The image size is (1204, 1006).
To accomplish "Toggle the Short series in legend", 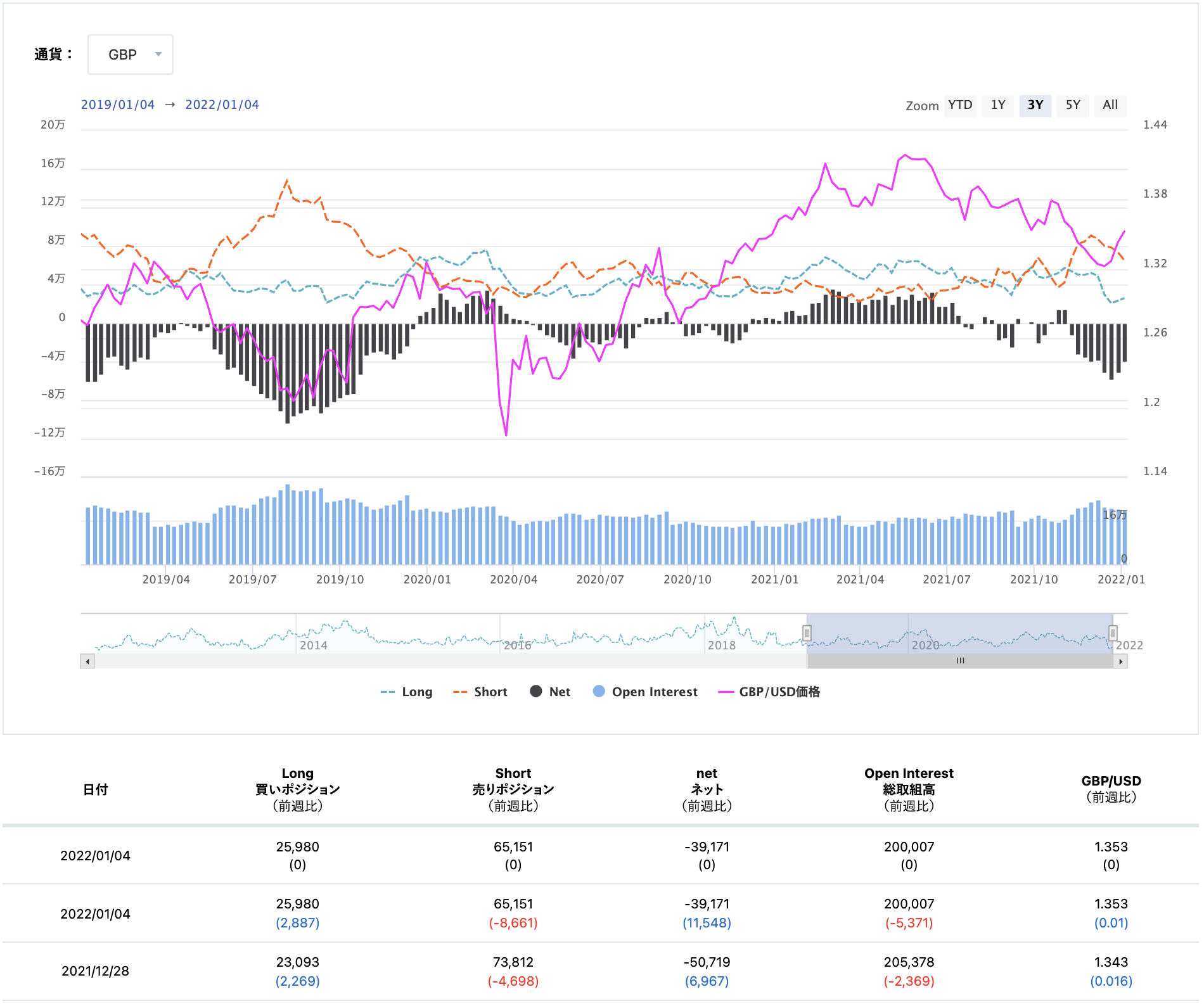I will click(x=480, y=692).
